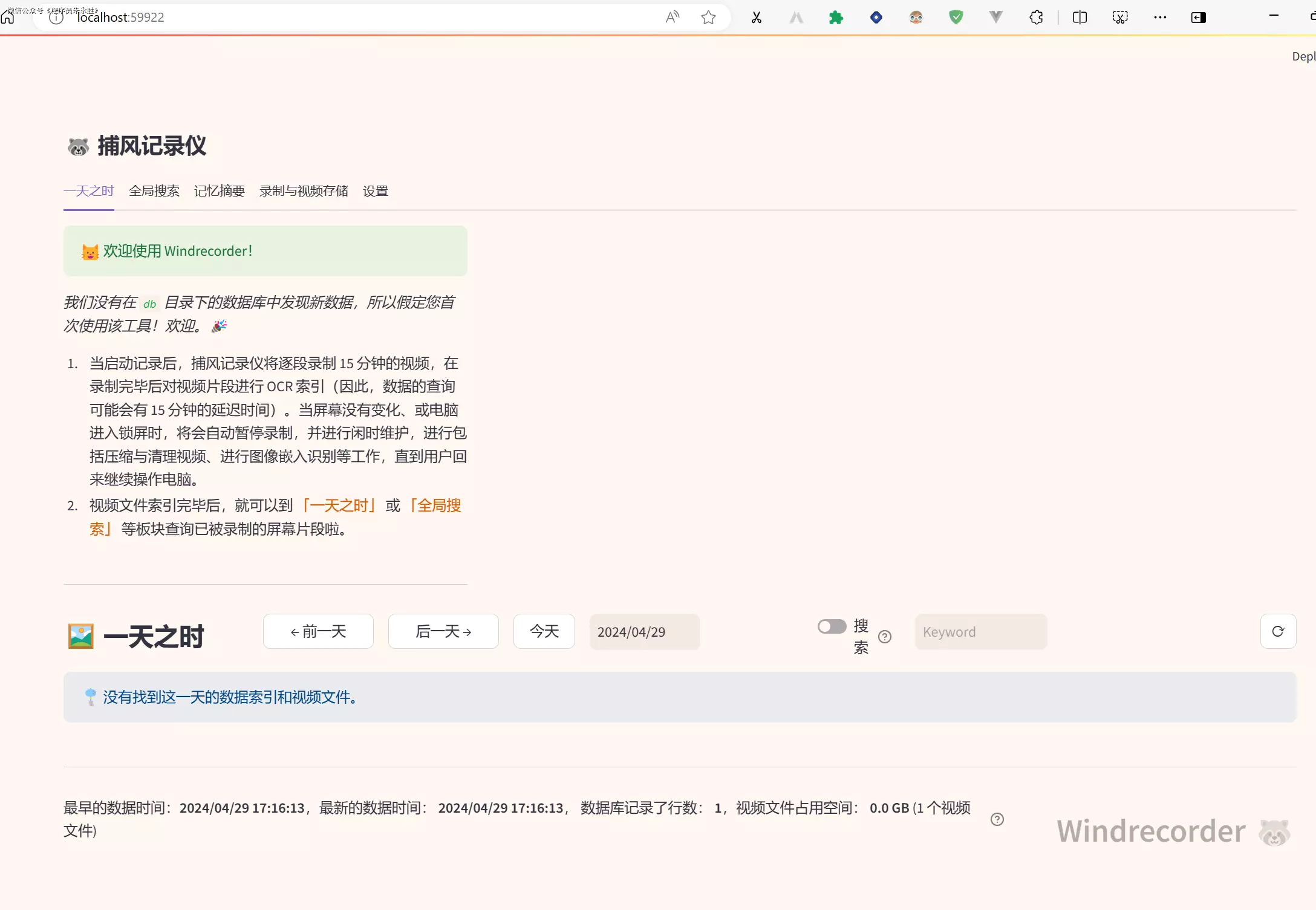
Task: Click the refresh icon button
Action: pos(1277,631)
